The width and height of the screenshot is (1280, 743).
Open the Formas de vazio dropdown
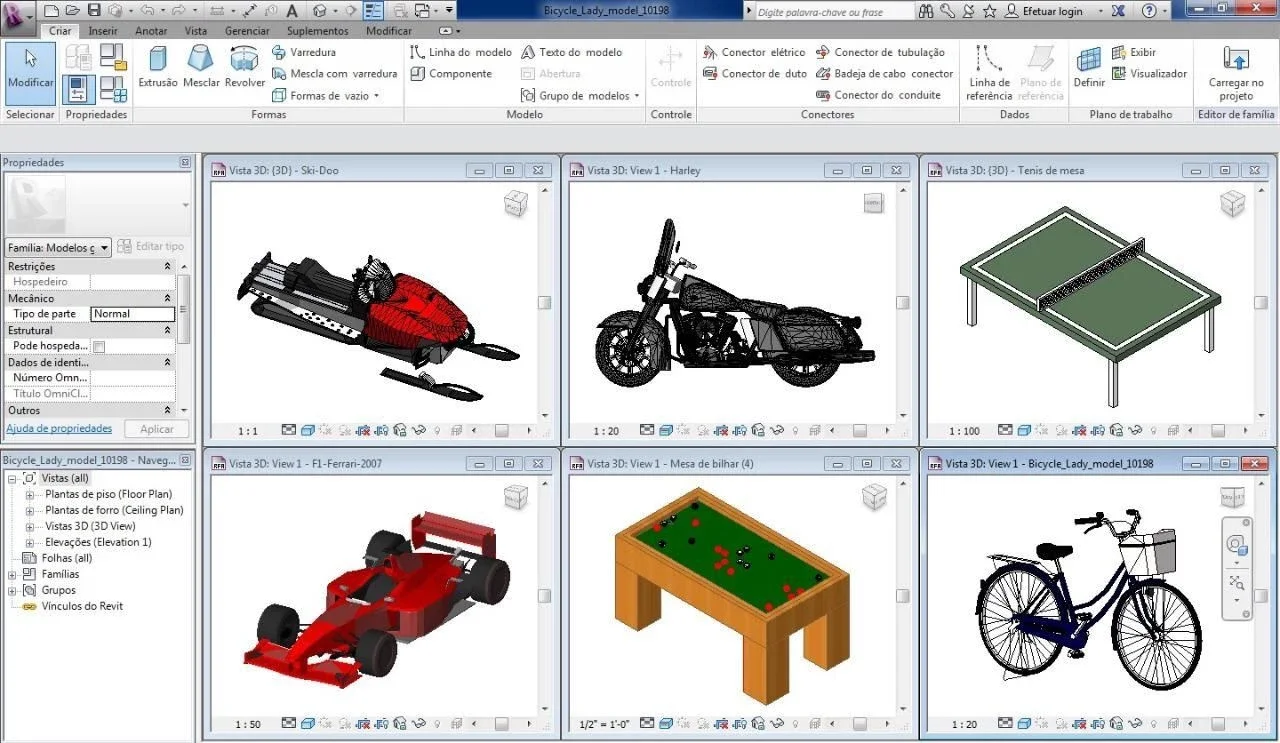pyautogui.click(x=326, y=95)
